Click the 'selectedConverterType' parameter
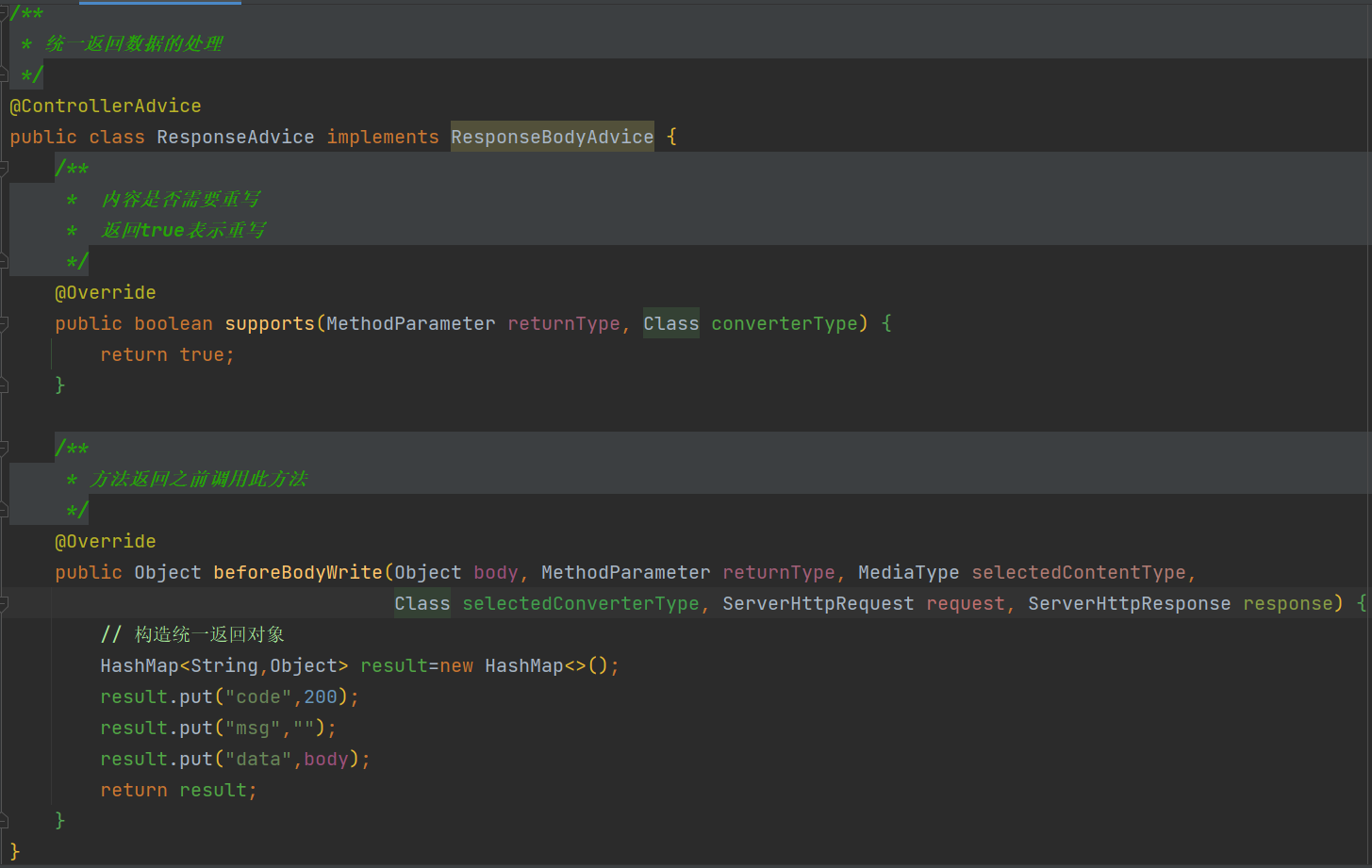Image resolution: width=1372 pixels, height=868 pixels. 581,603
